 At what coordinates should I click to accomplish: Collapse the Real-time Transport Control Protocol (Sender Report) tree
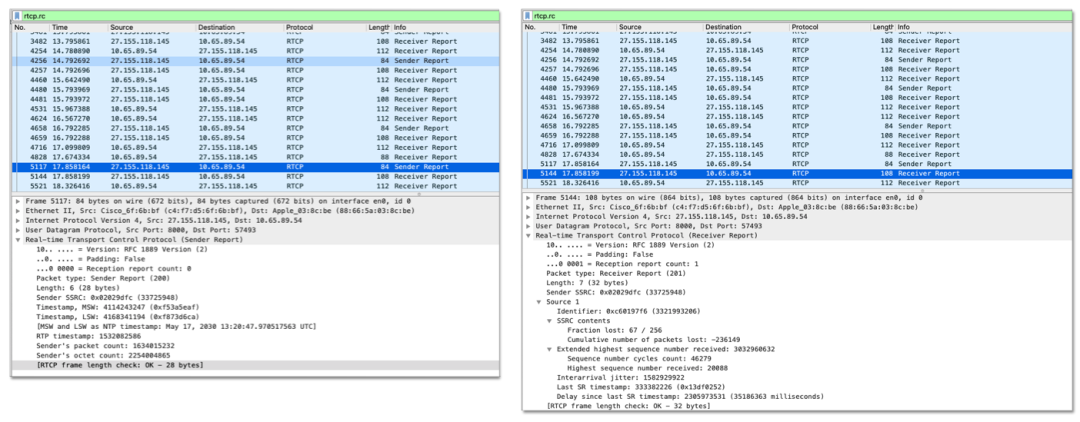coord(18,240)
